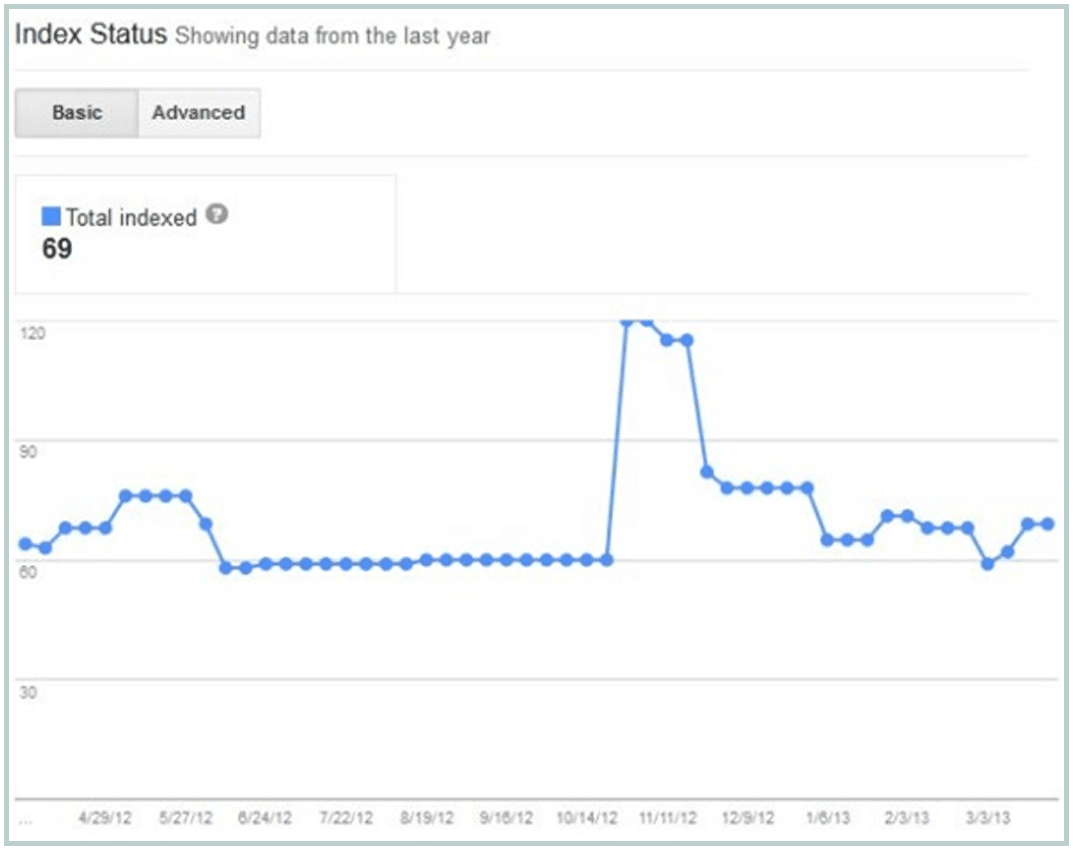Viewport: 1073px width, 850px height.
Task: Click the 4/29/12 date label
Action: coord(105,818)
